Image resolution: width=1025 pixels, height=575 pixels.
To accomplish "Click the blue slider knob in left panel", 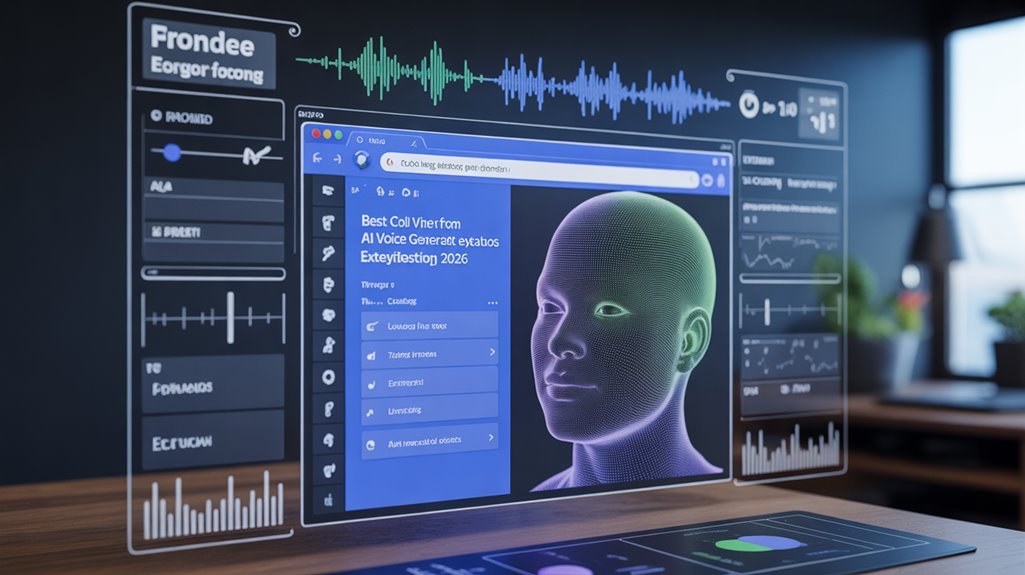I will click(x=172, y=152).
